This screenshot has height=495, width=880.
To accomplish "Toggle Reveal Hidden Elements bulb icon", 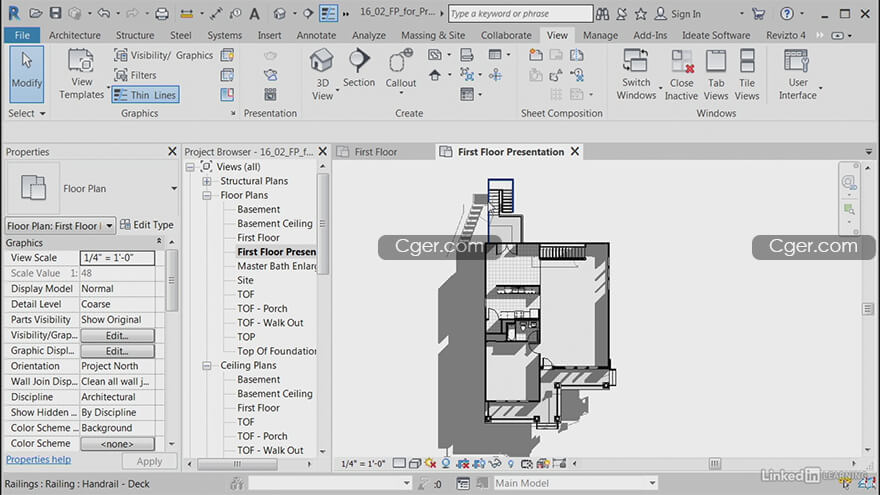I will pos(511,464).
